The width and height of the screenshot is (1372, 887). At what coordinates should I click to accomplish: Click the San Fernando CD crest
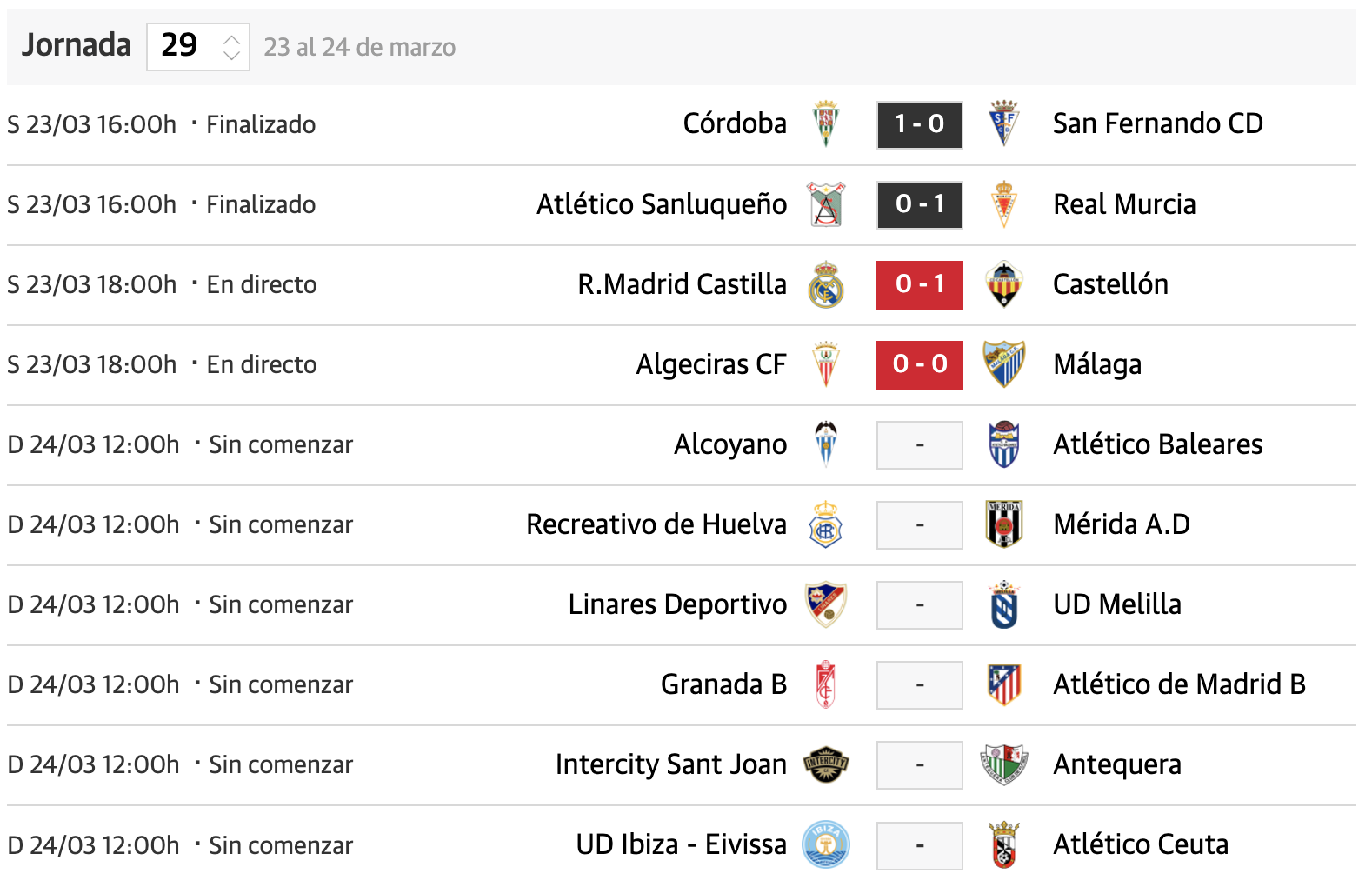(1004, 124)
